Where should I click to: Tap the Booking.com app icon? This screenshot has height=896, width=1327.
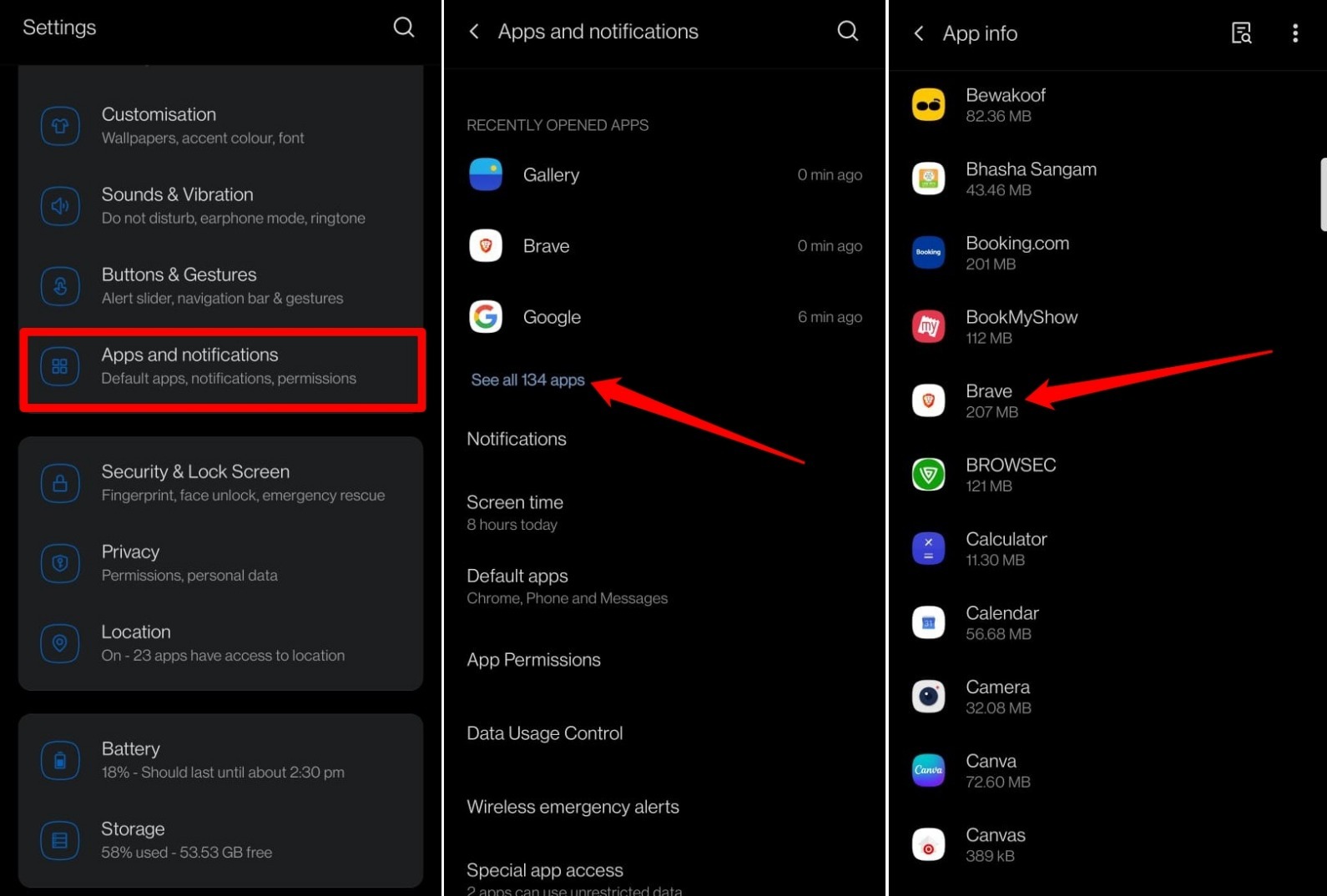tap(928, 252)
